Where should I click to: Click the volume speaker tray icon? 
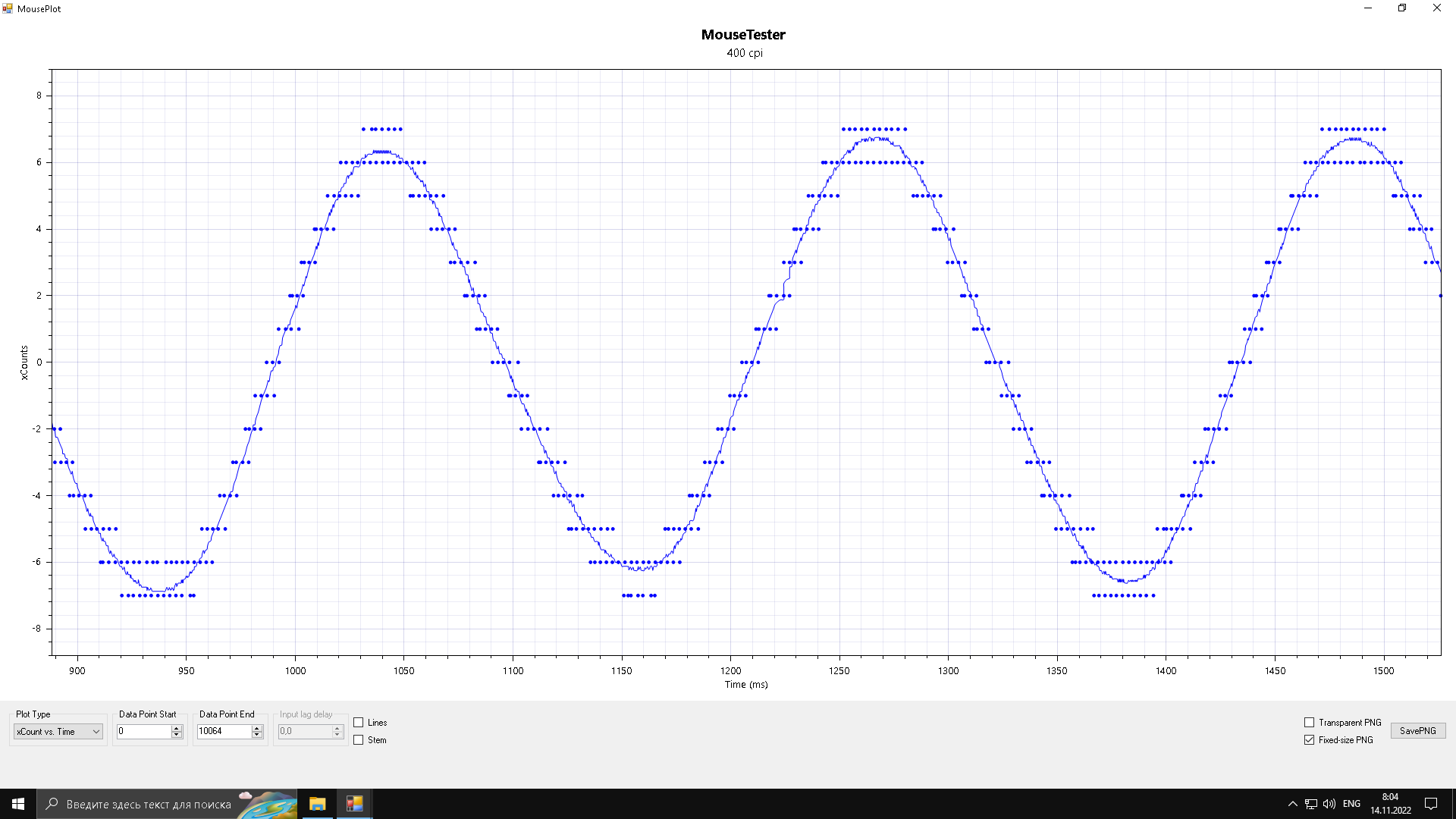[x=1329, y=804]
